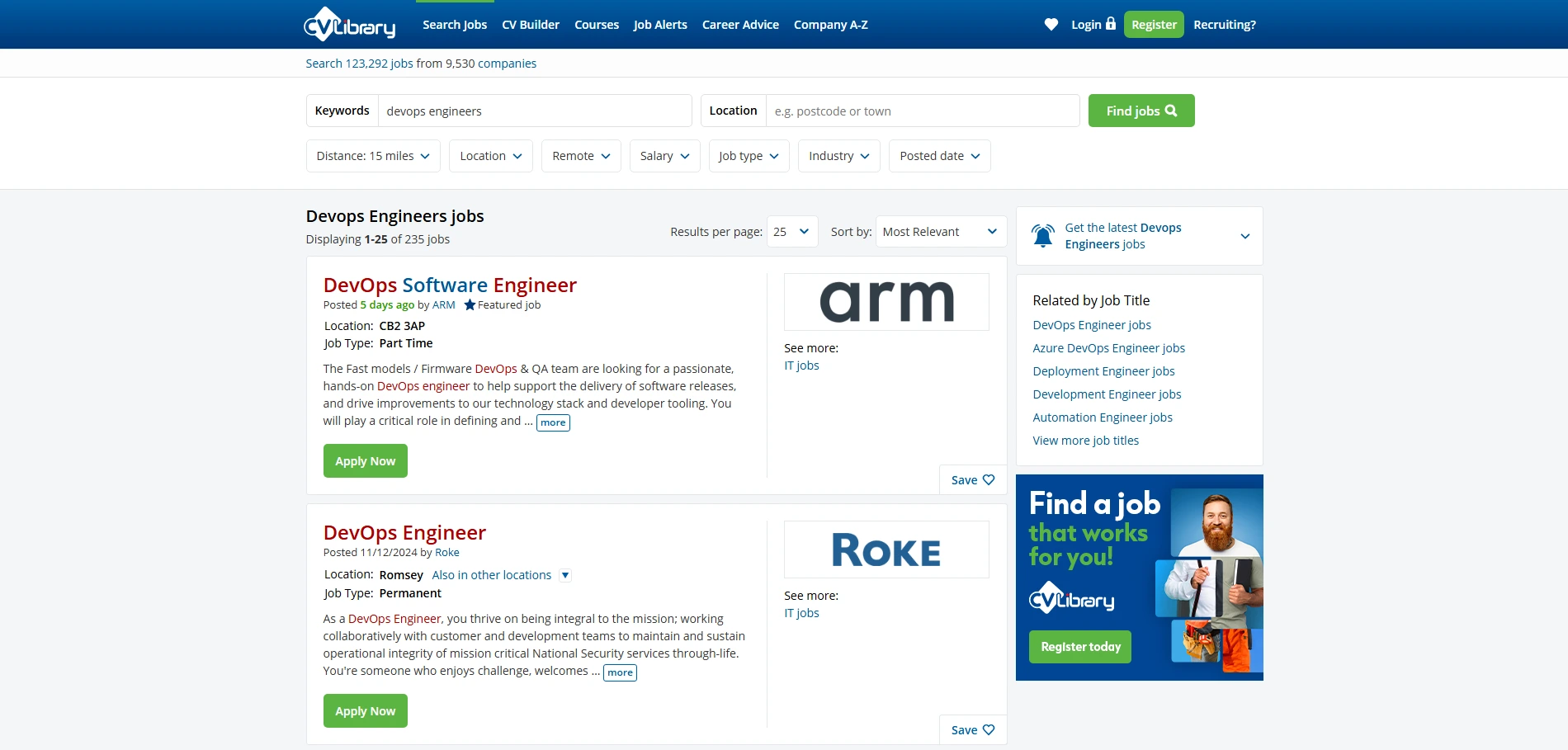
Task: Open Automation Engineer jobs link
Action: pos(1103,417)
